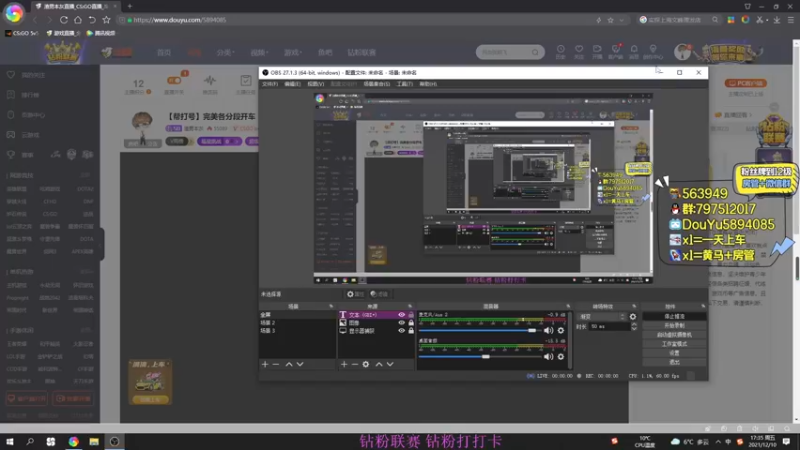Click the 停止推流 stop streaming button

(x=674, y=316)
